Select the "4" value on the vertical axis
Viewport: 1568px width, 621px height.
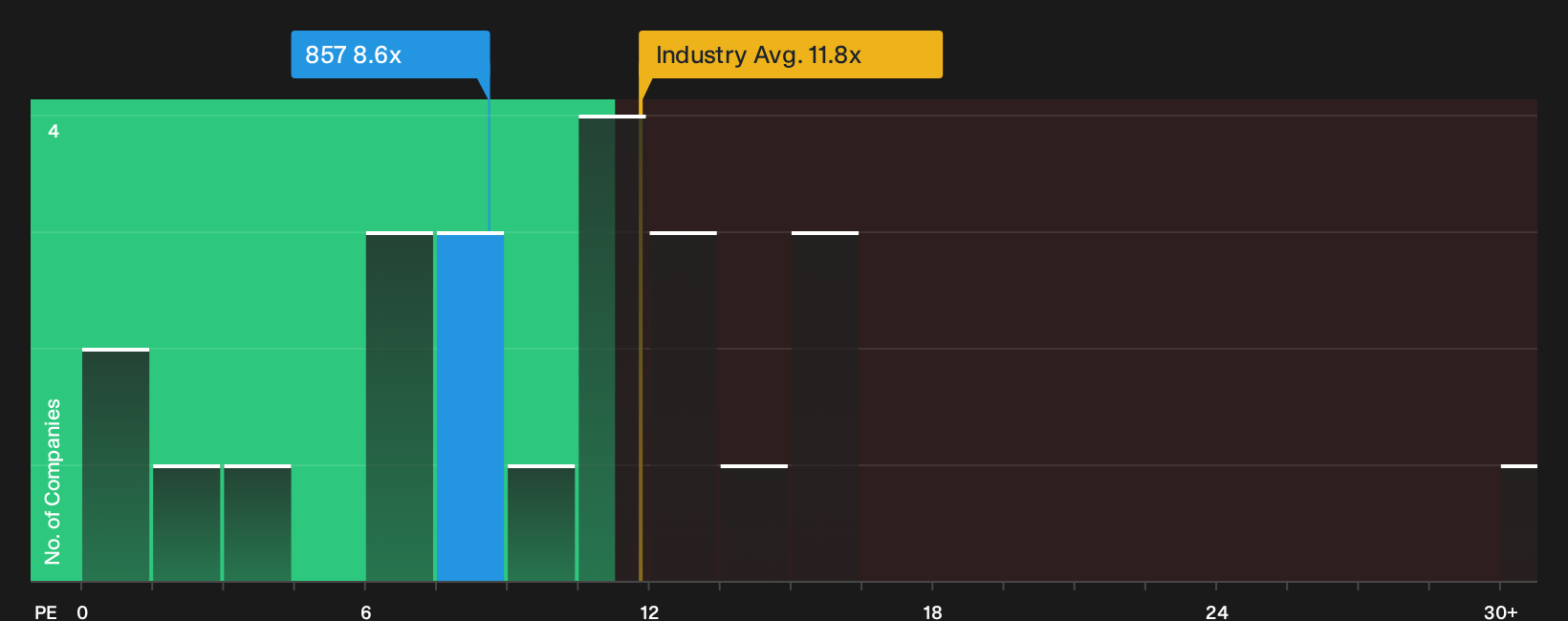54,131
